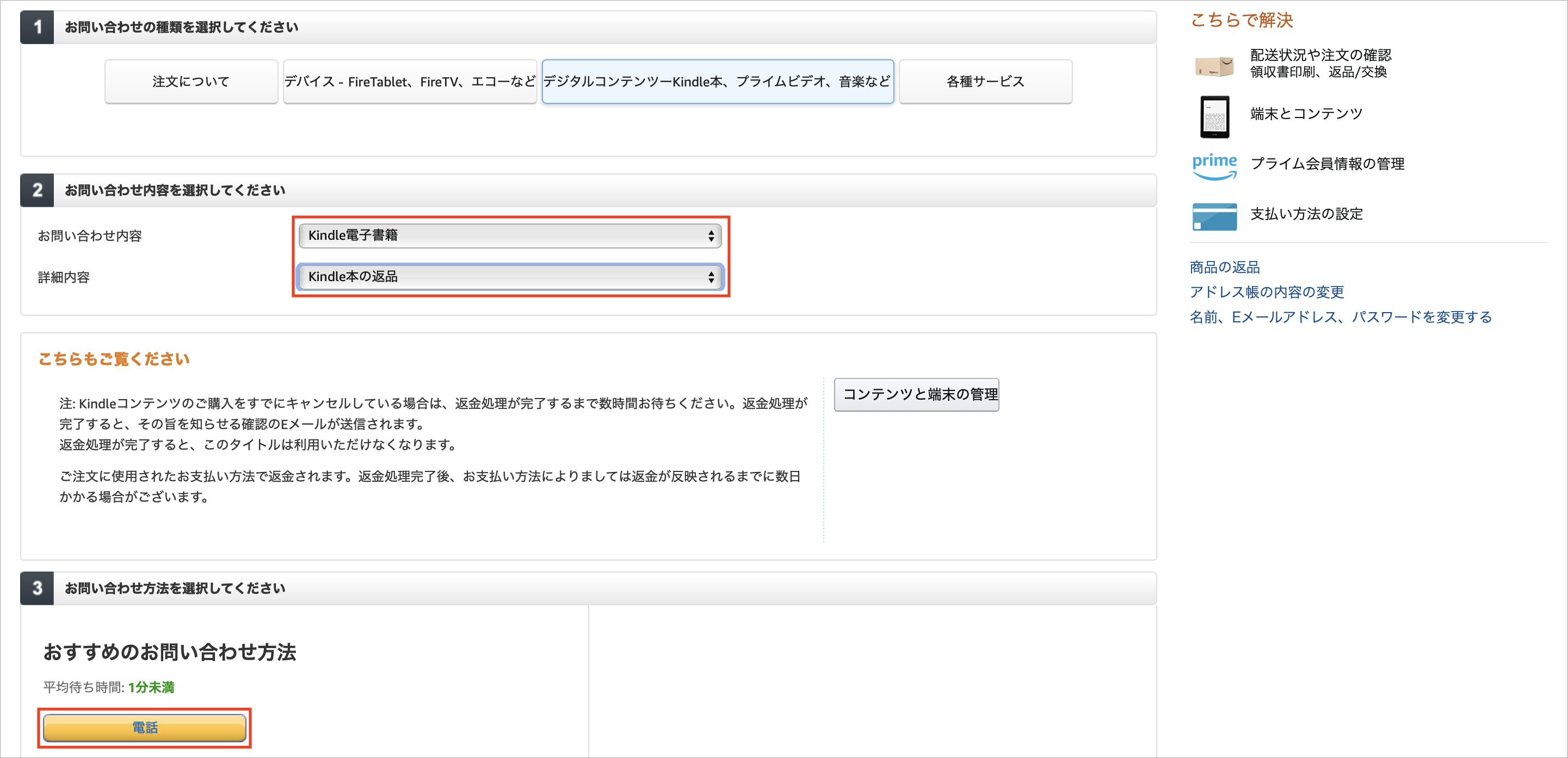The width and height of the screenshot is (1568, 758).
Task: Click the コンテンツと端末の管理 button
Action: point(916,395)
